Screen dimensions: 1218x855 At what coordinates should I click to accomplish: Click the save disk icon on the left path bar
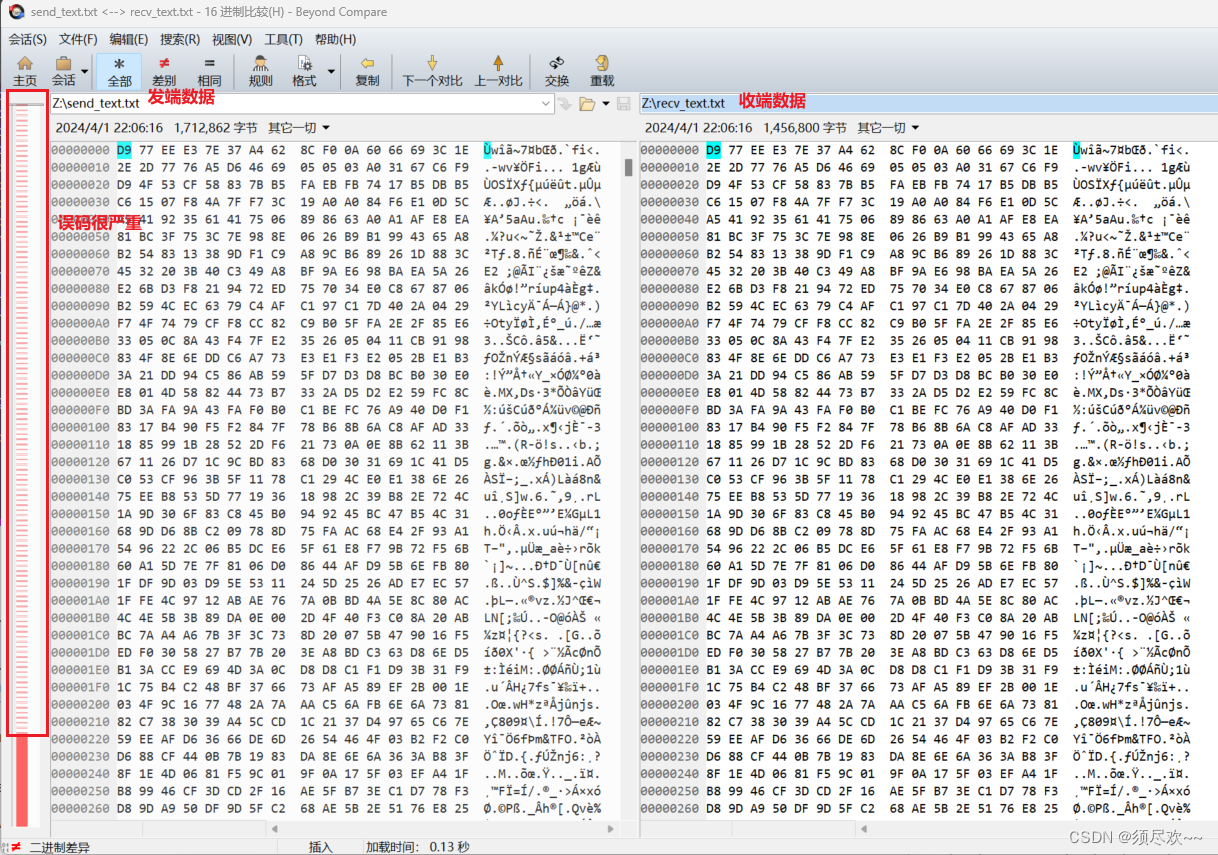(x=623, y=103)
